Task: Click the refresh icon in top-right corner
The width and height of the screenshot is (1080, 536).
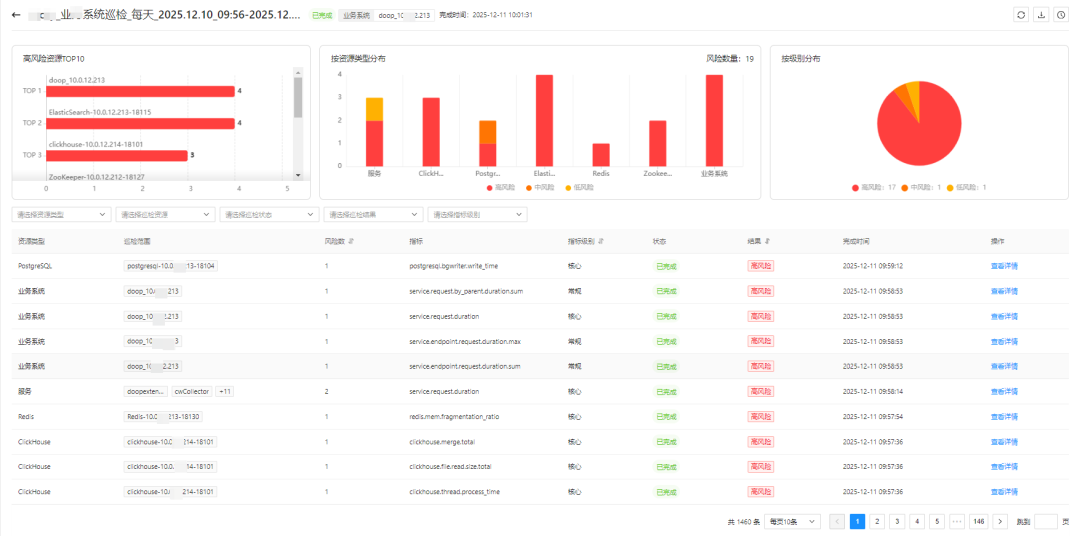Action: tap(1021, 14)
